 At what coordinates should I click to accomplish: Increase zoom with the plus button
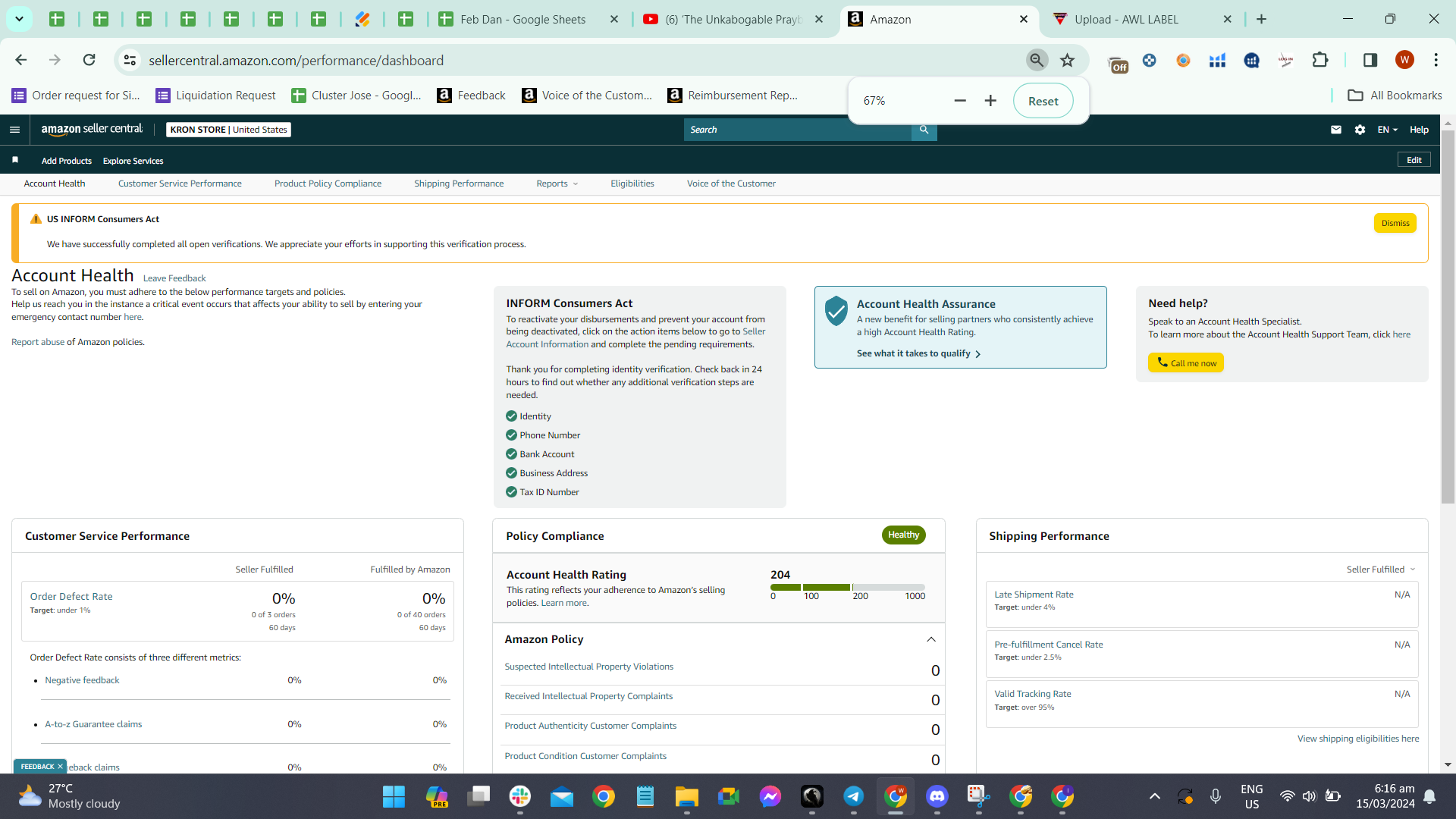coord(990,101)
